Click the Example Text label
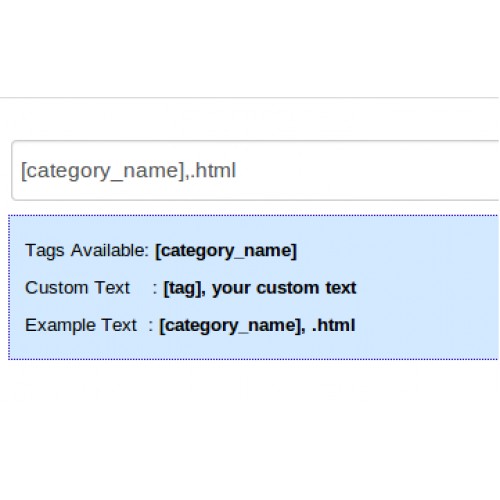The image size is (500, 500). pyautogui.click(x=81, y=325)
